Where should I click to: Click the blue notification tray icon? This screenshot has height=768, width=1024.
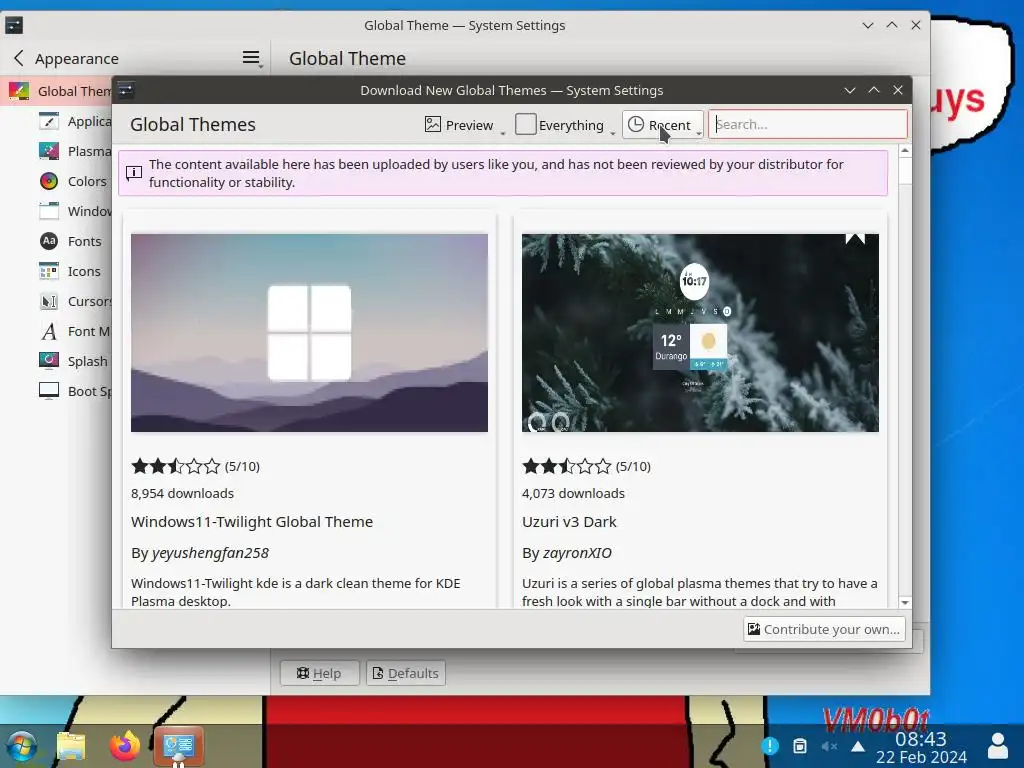pyautogui.click(x=770, y=745)
